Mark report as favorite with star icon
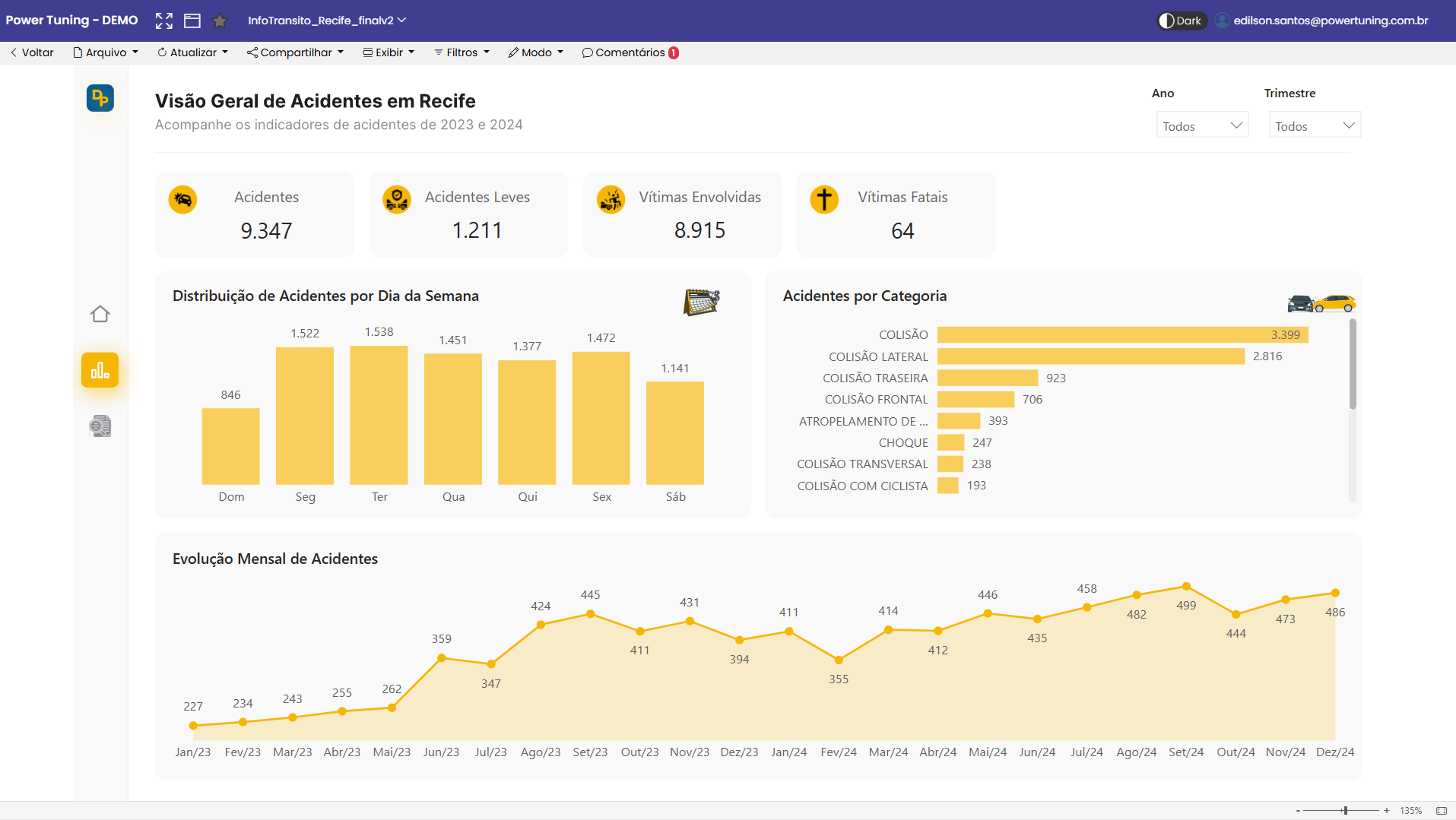The height and width of the screenshot is (820, 1456). (x=220, y=21)
